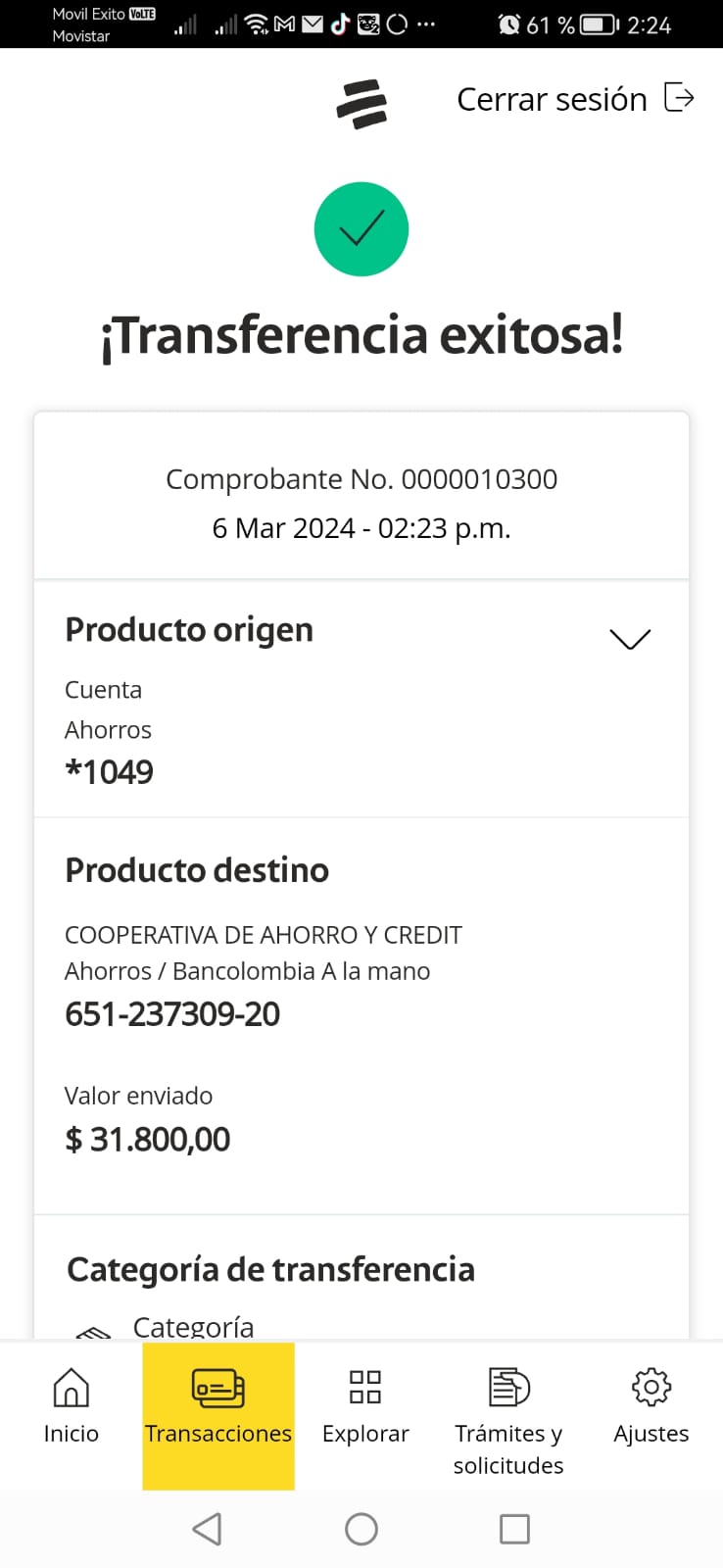Screen dimensions: 723x1568
Task: Select the Explorar tab label
Action: pyautogui.click(x=365, y=1434)
